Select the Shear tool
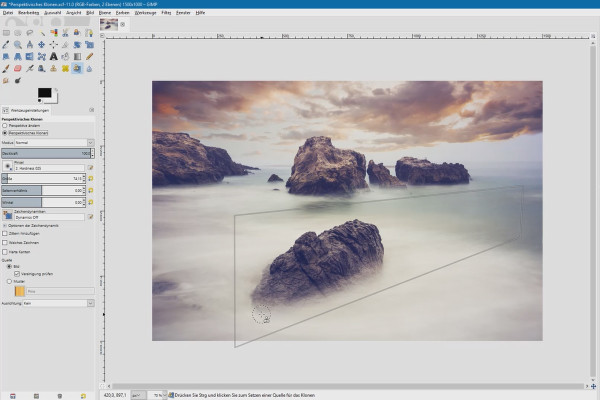This screenshot has height=400, width=600. [x=6, y=57]
